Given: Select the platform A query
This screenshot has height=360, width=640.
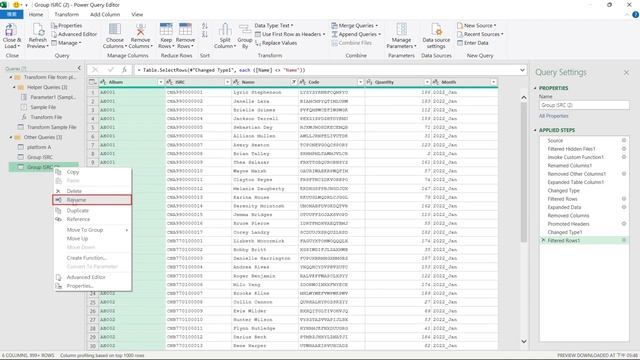Looking at the screenshot, I should (x=39, y=147).
